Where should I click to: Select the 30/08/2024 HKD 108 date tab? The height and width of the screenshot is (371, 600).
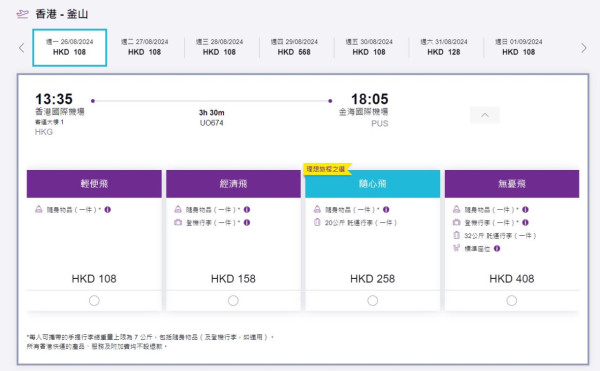pyautogui.click(x=369, y=47)
